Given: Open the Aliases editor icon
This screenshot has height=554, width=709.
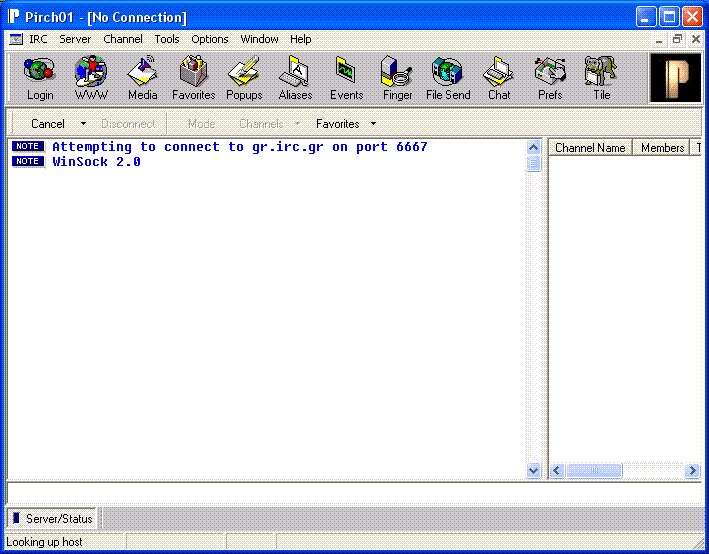Looking at the screenshot, I should click(x=295, y=78).
